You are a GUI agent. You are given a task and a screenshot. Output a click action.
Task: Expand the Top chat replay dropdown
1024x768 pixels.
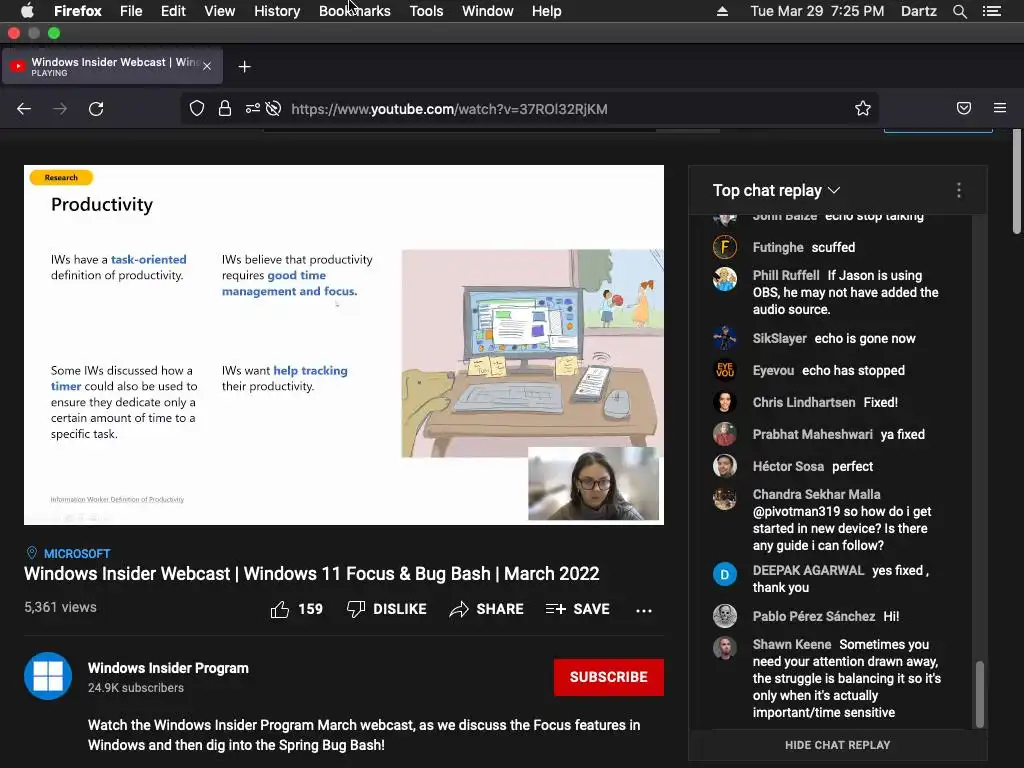[x=776, y=190]
